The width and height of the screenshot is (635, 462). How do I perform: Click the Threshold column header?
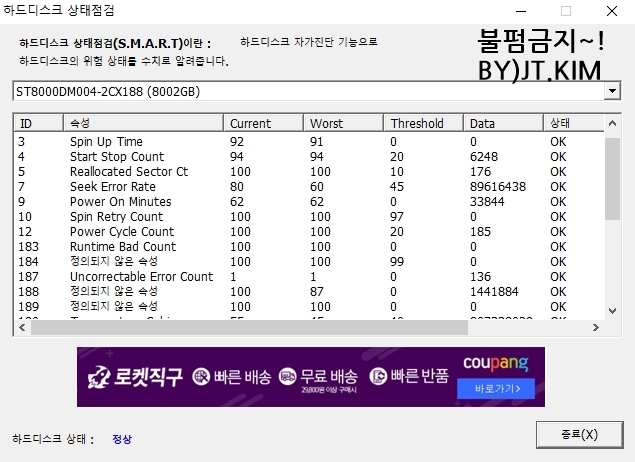click(423, 123)
